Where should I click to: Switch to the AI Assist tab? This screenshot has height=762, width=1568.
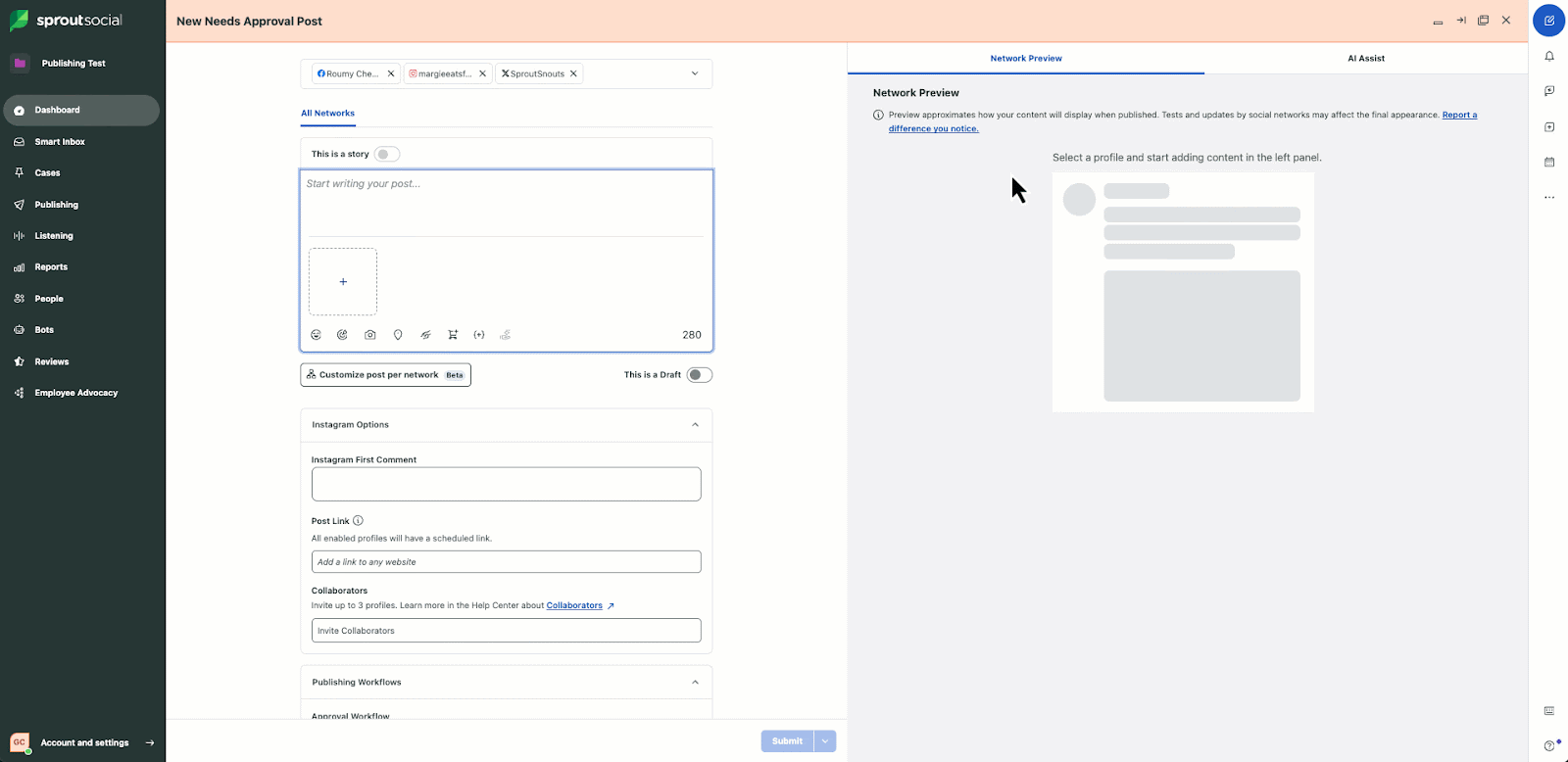[x=1366, y=59]
